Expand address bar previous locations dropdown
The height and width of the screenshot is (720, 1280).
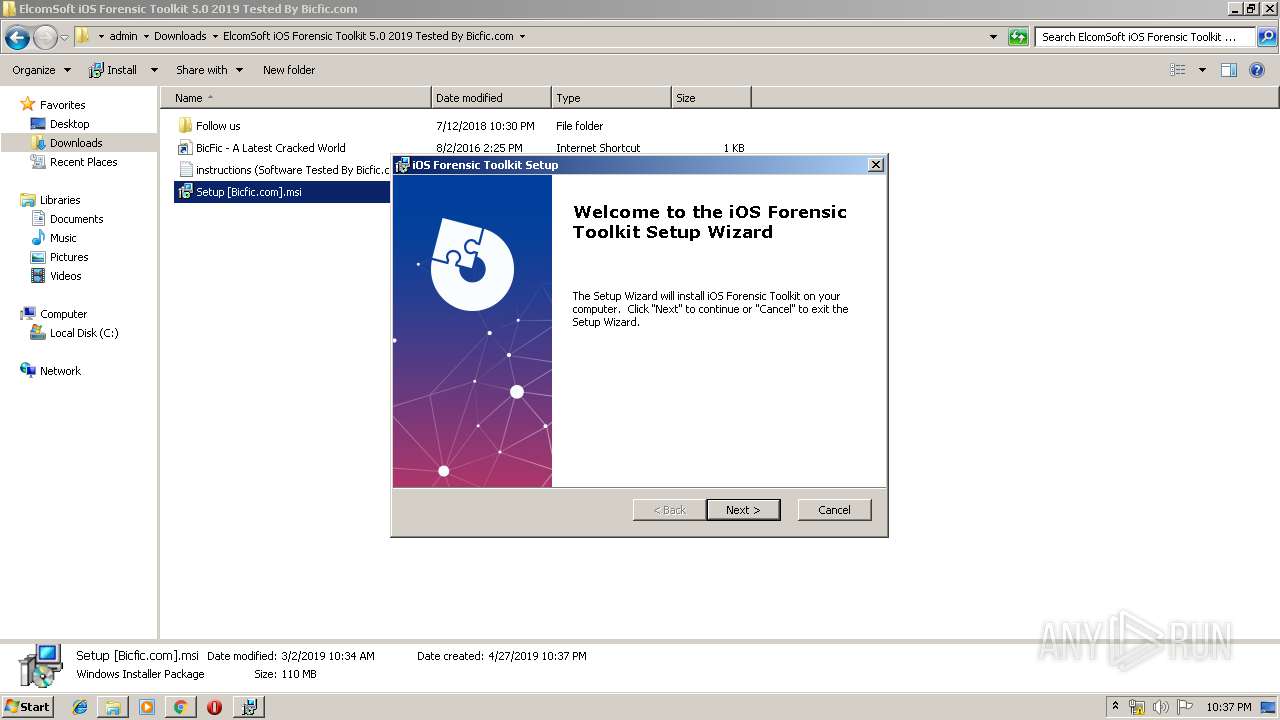click(993, 37)
